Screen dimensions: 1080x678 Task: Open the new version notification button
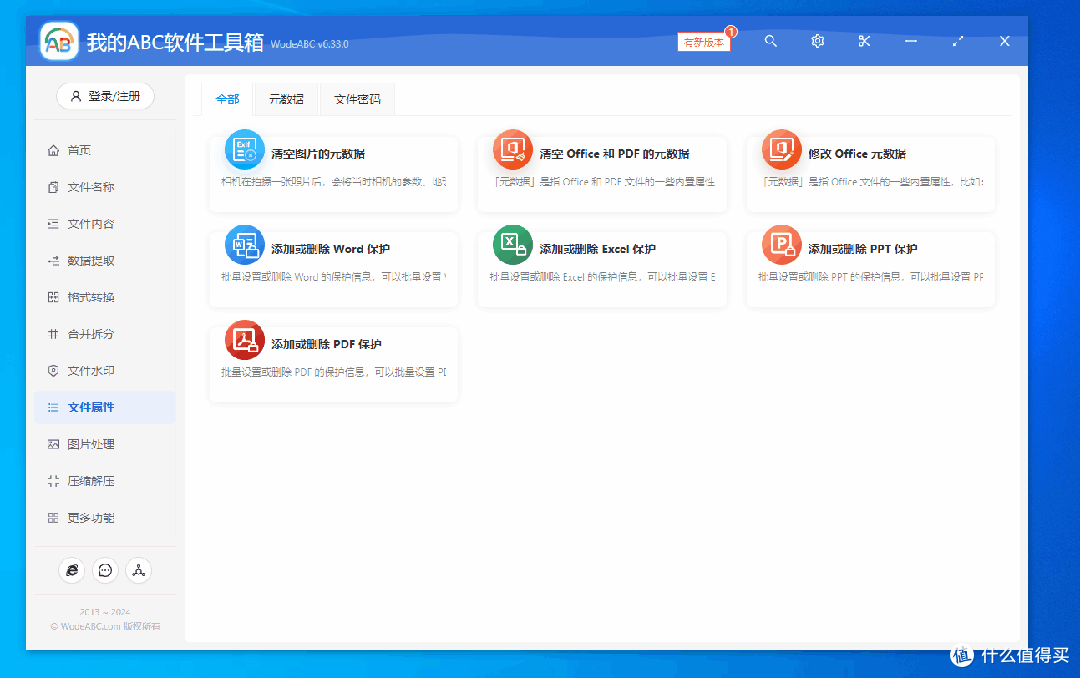pos(703,42)
